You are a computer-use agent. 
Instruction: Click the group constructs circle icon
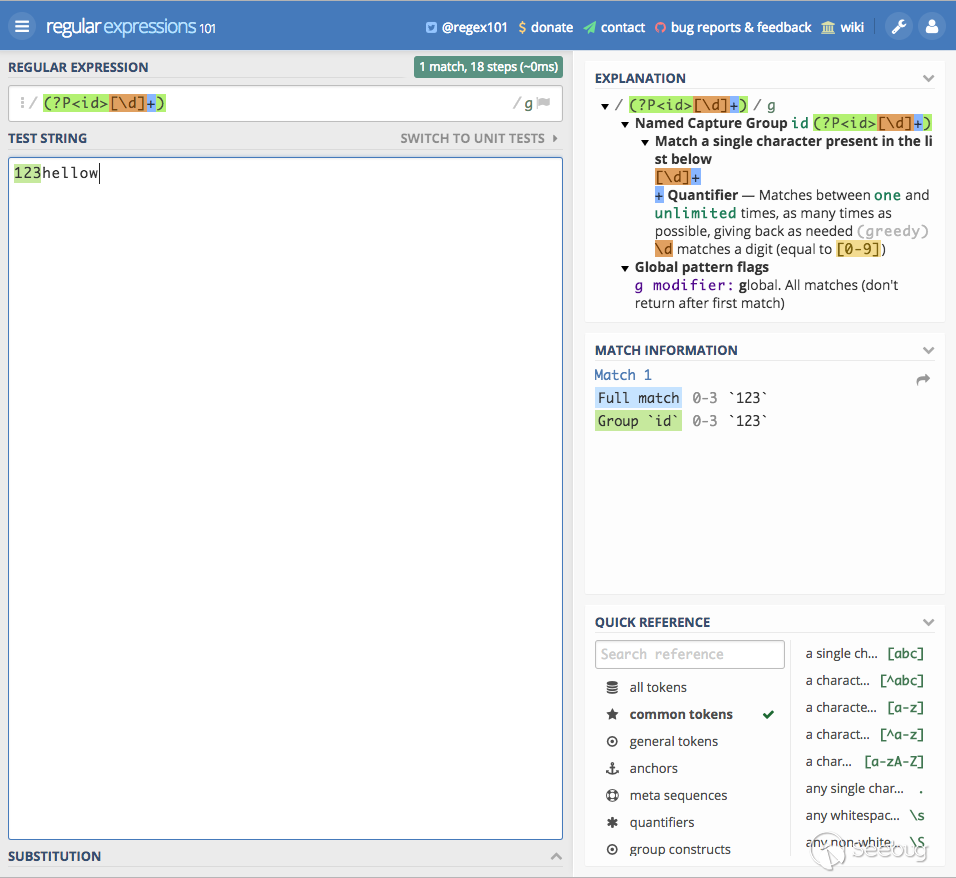(x=612, y=849)
